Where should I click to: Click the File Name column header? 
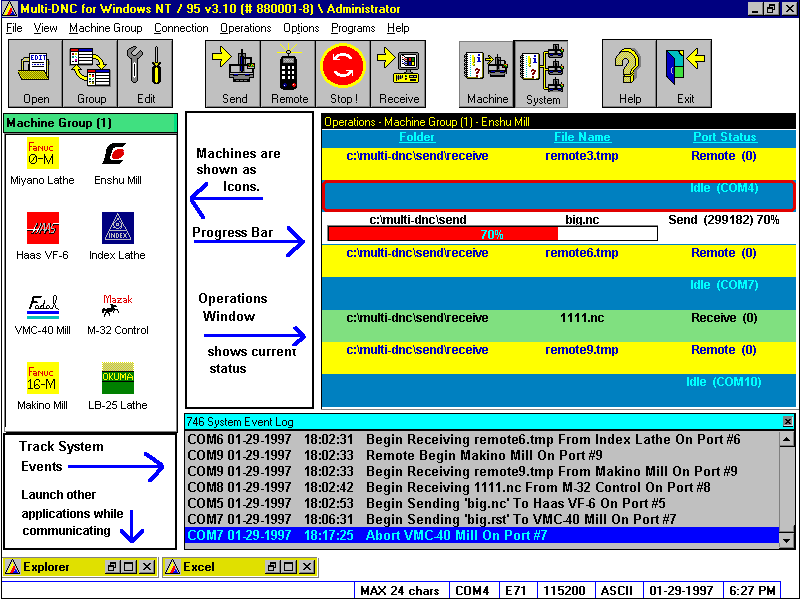point(582,137)
